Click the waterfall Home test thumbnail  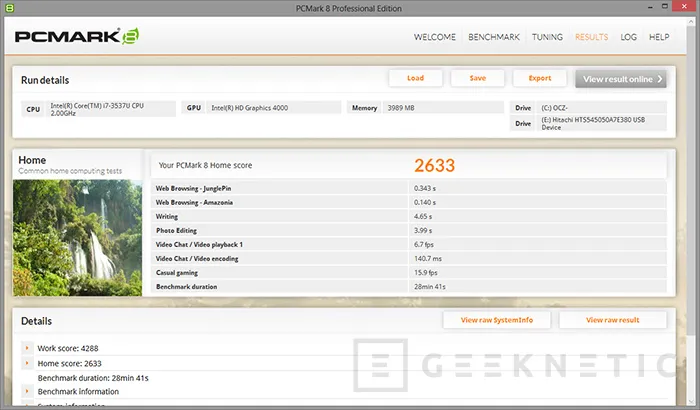77,238
